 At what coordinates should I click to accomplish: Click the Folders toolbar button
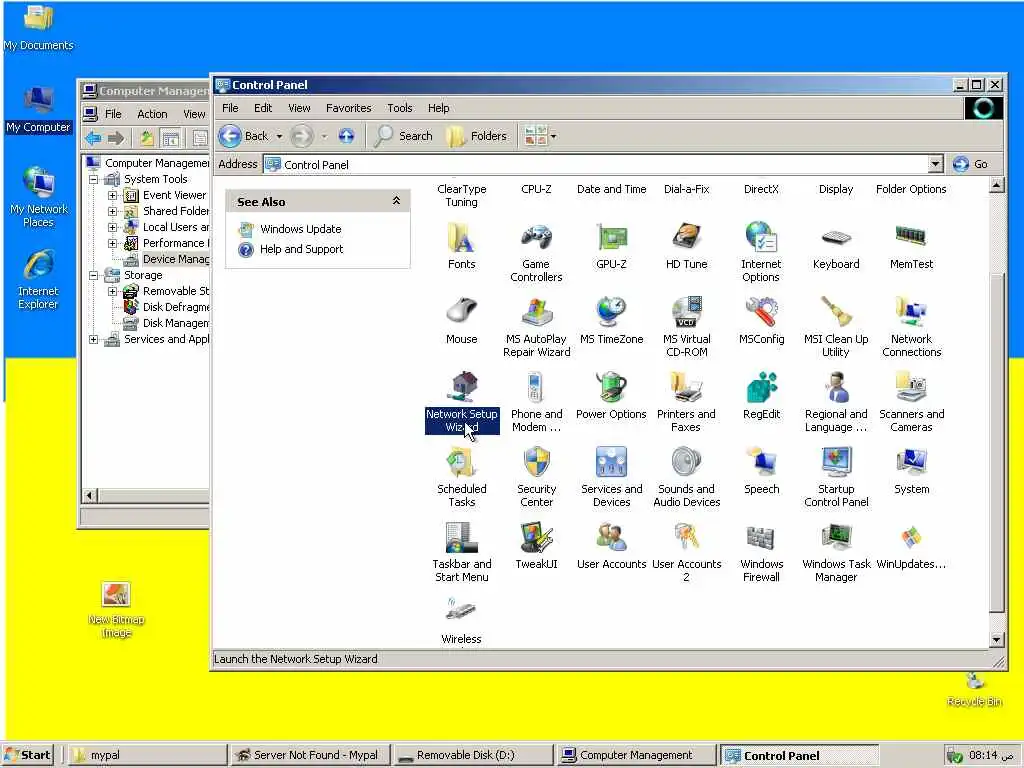tap(477, 136)
